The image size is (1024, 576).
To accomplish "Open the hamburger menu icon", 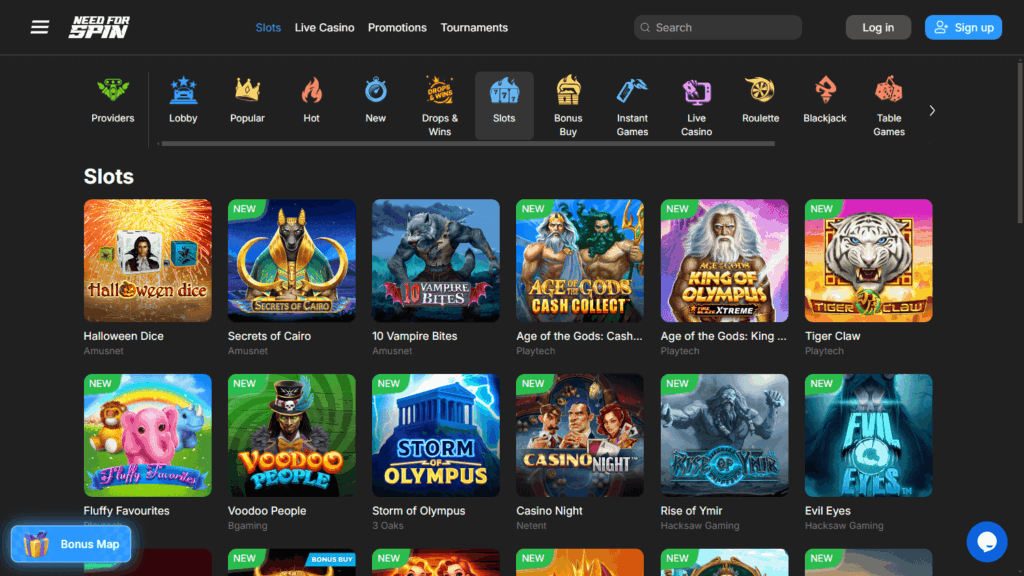I will tap(40, 27).
